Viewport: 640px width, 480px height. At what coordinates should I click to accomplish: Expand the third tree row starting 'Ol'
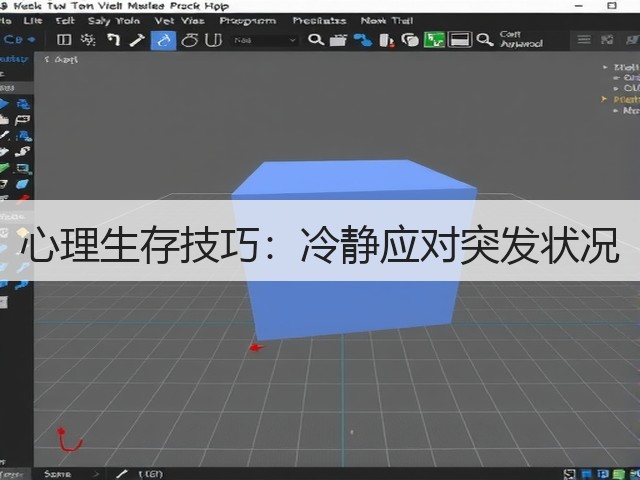pos(616,88)
